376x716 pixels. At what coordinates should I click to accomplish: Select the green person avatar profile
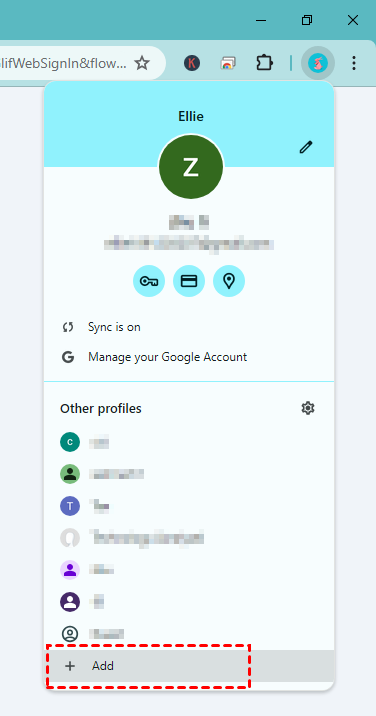tap(189, 474)
